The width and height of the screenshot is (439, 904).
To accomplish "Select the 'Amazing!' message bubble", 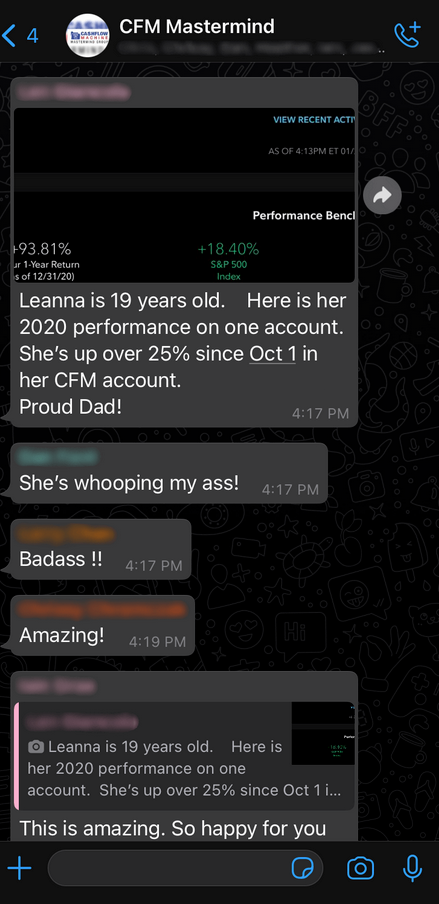I will click(103, 625).
